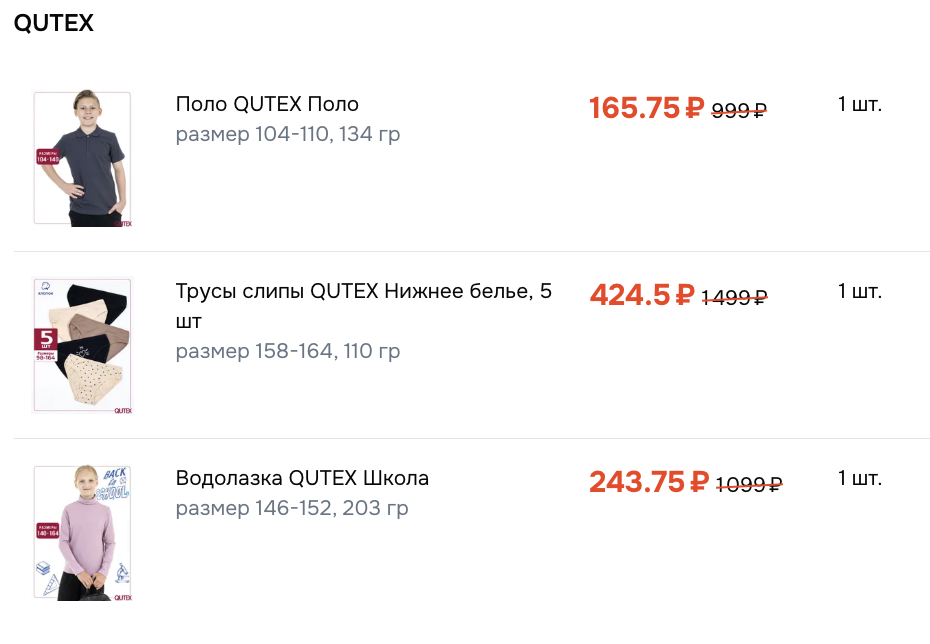This screenshot has width=930, height=644.
Task: Open the pink turtleneck product photo
Action: [x=82, y=532]
